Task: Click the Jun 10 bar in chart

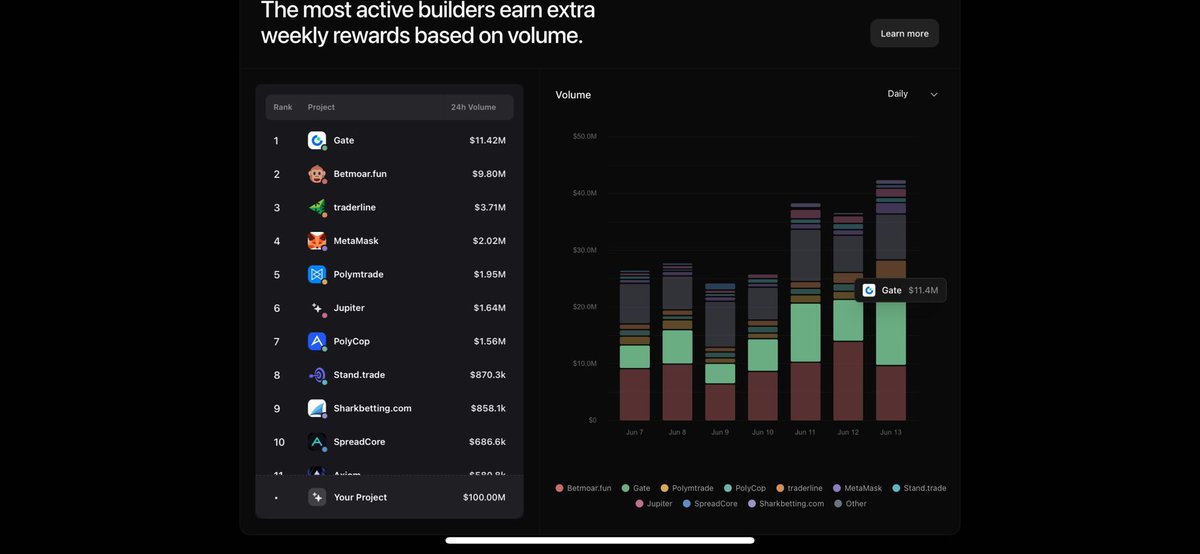Action: point(763,348)
